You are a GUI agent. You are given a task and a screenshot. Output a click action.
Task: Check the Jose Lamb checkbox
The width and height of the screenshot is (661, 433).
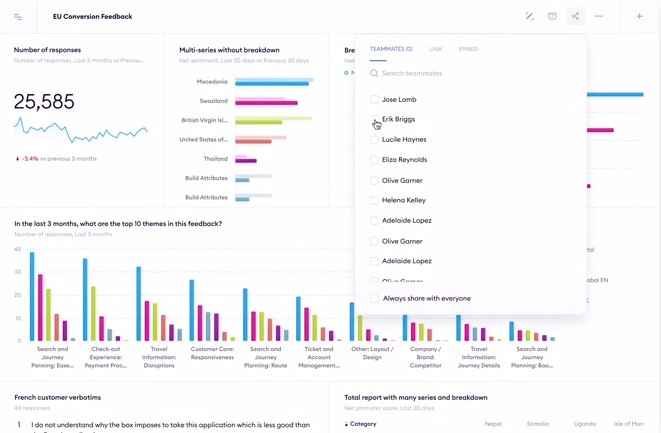pyautogui.click(x=375, y=99)
